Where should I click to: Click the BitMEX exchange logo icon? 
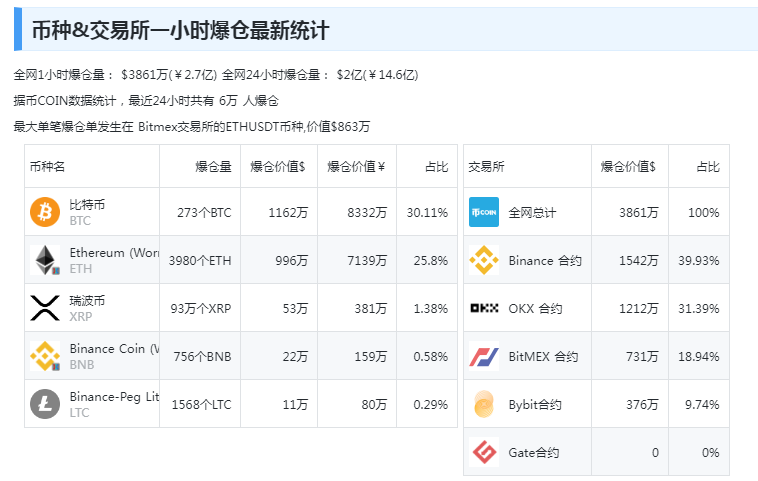(484, 356)
